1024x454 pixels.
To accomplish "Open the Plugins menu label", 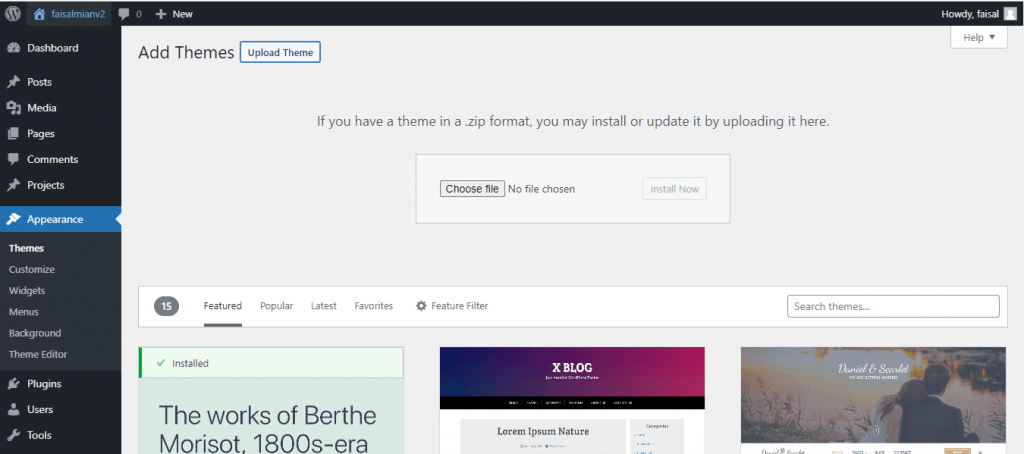I will click(44, 383).
